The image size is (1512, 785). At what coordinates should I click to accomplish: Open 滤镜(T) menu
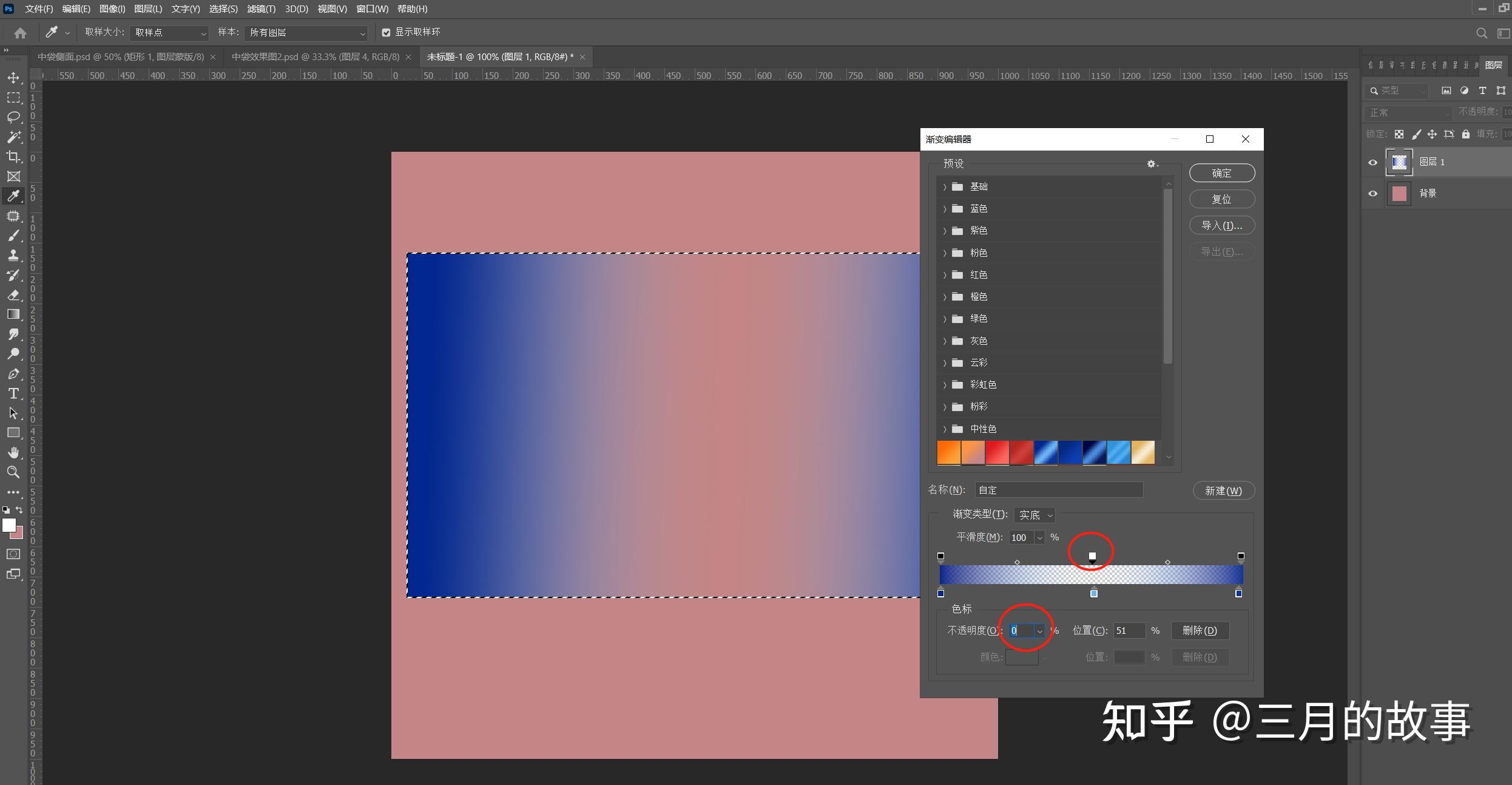(261, 9)
